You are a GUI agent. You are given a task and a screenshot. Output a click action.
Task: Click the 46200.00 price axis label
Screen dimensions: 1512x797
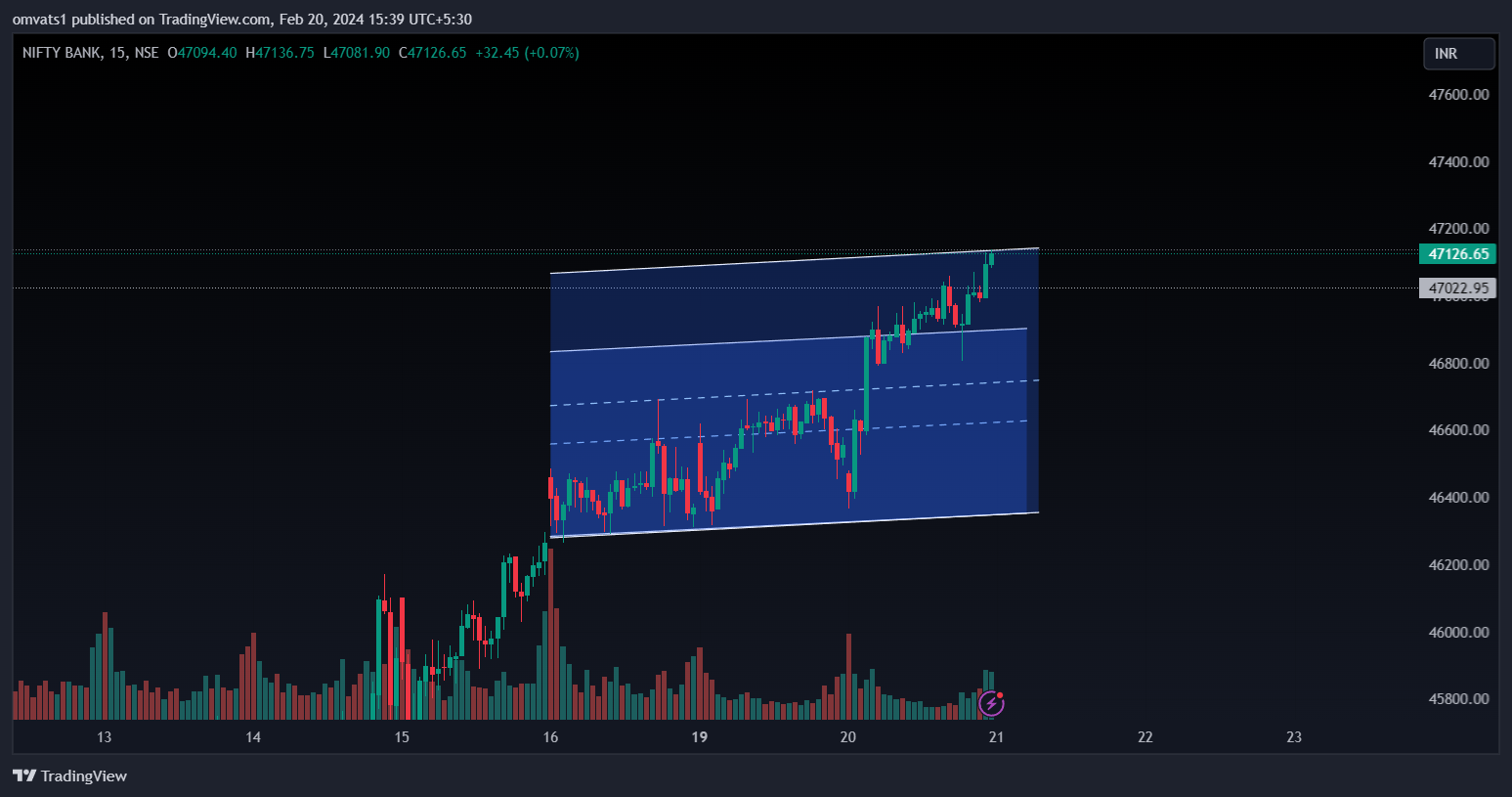[x=1458, y=565]
